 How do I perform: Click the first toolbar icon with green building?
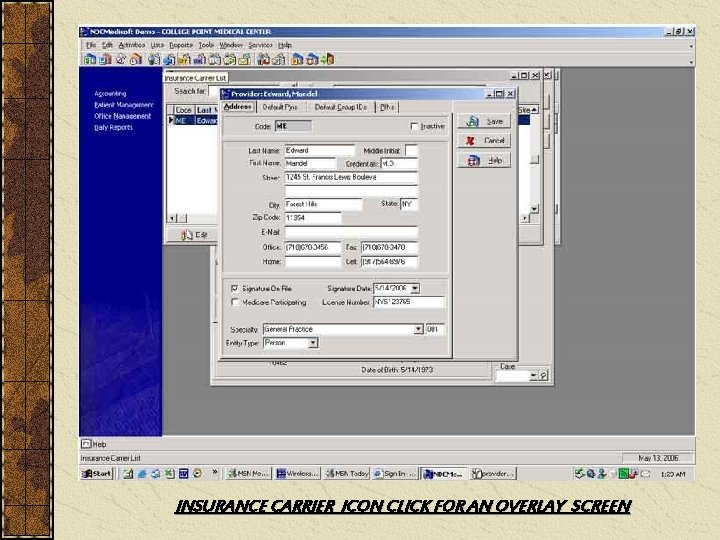(90, 59)
